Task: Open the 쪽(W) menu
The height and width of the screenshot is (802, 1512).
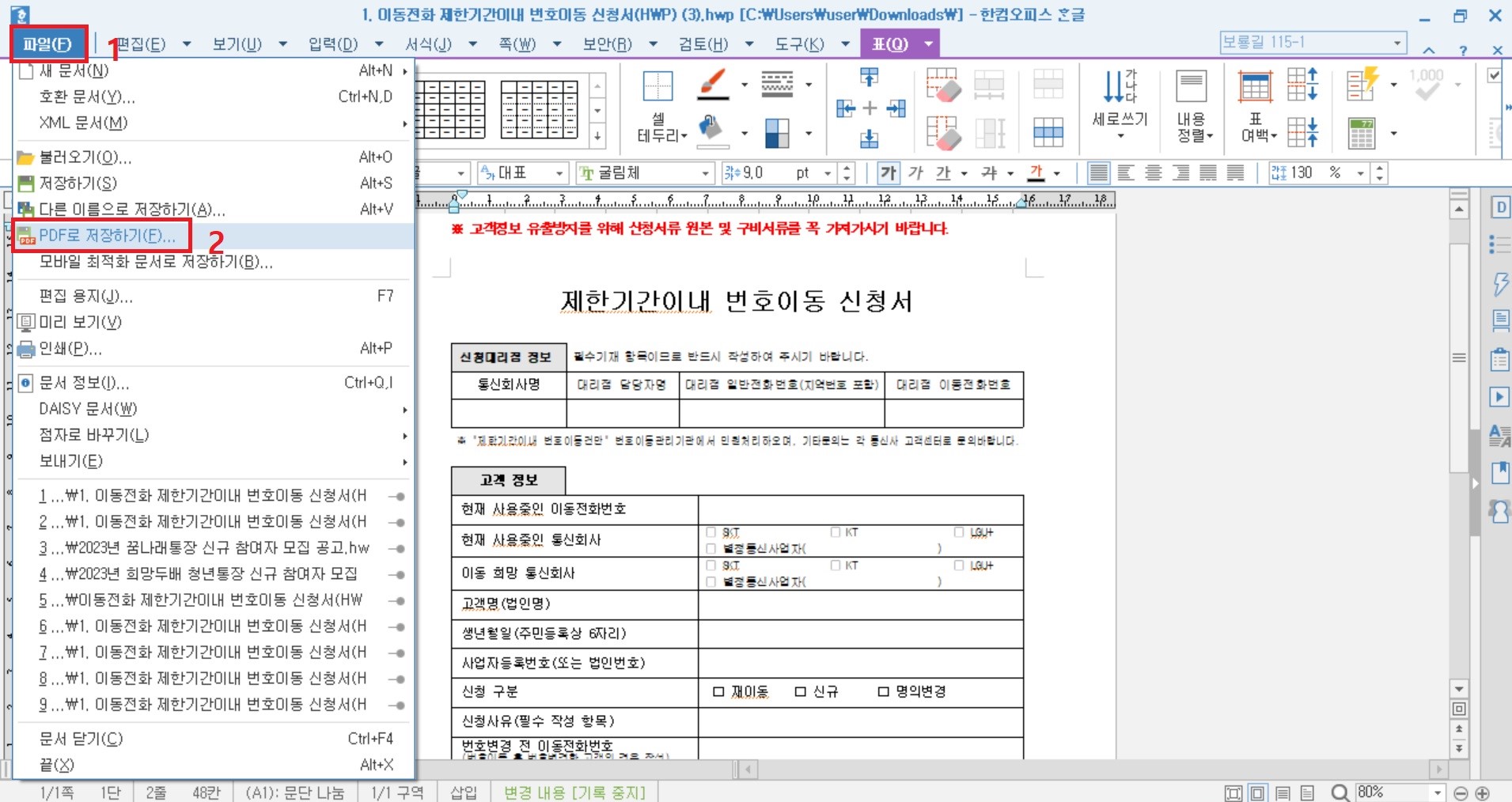Action: [x=517, y=44]
